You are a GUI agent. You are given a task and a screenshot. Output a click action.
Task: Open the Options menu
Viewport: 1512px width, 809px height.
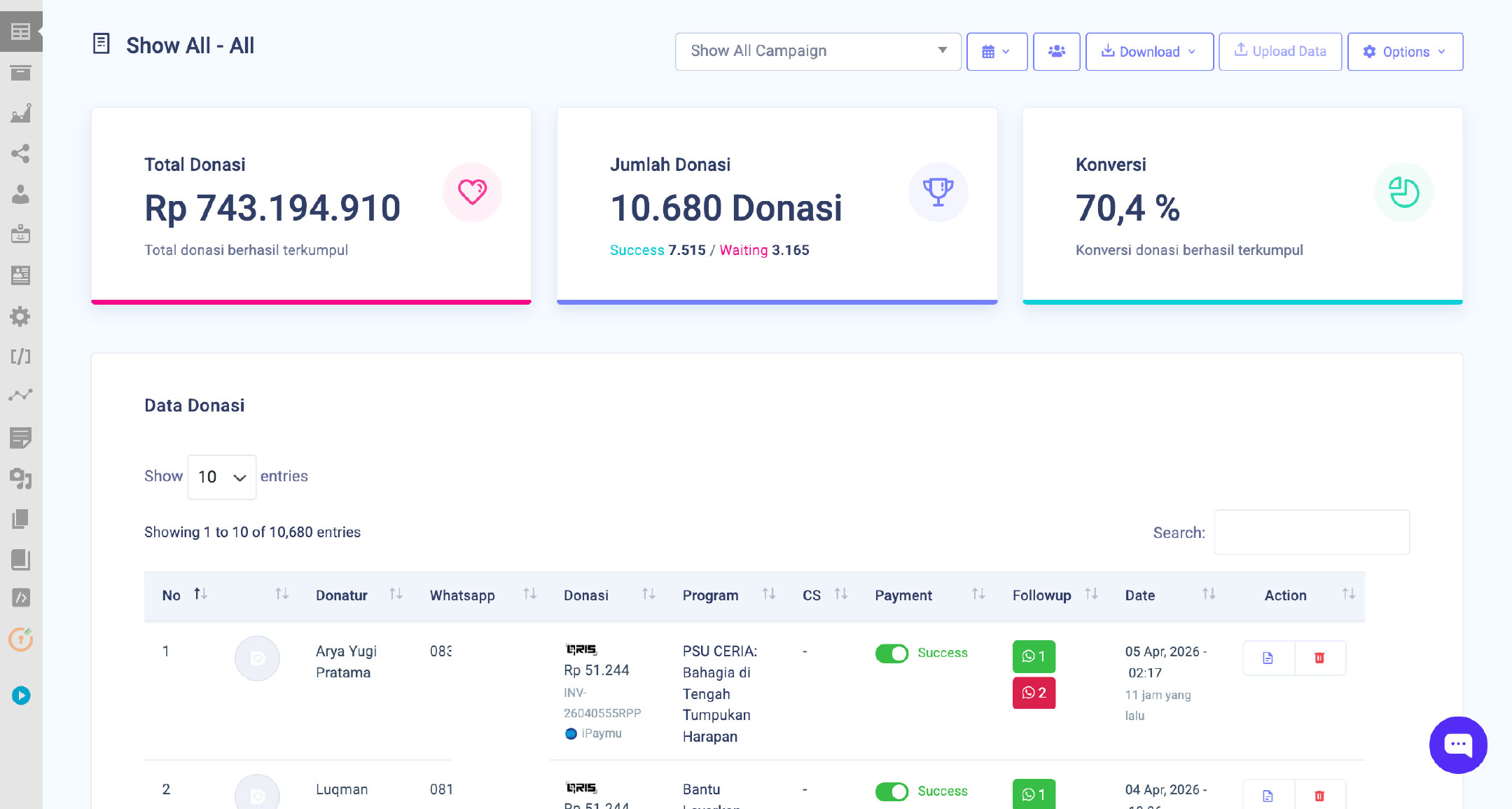(1404, 51)
